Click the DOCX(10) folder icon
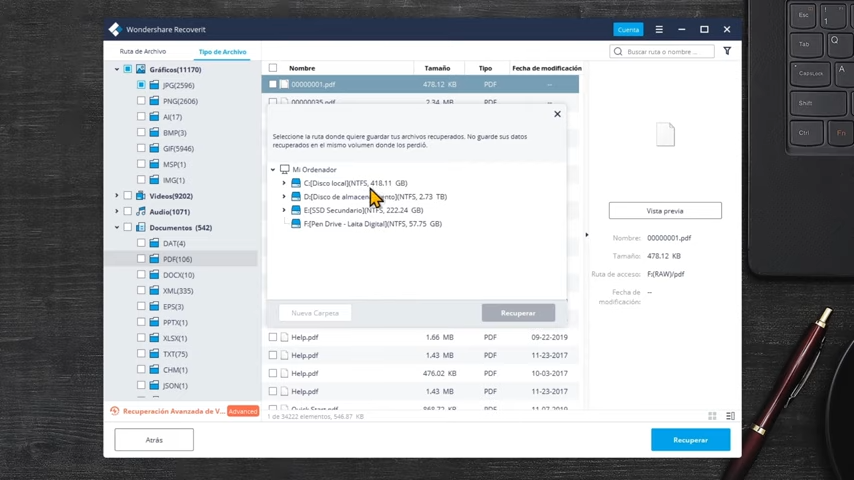Screen dimensions: 854x480 155,275
